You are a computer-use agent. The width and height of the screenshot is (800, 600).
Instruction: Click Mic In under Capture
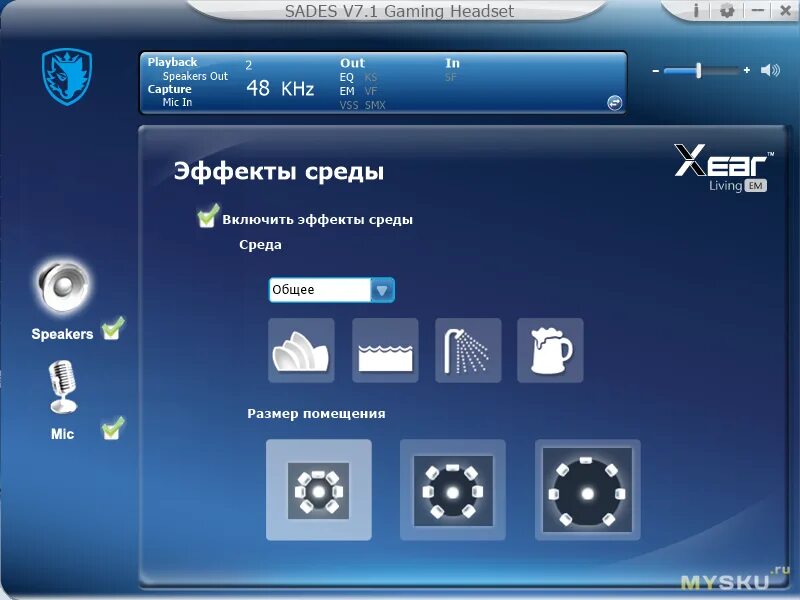177,102
